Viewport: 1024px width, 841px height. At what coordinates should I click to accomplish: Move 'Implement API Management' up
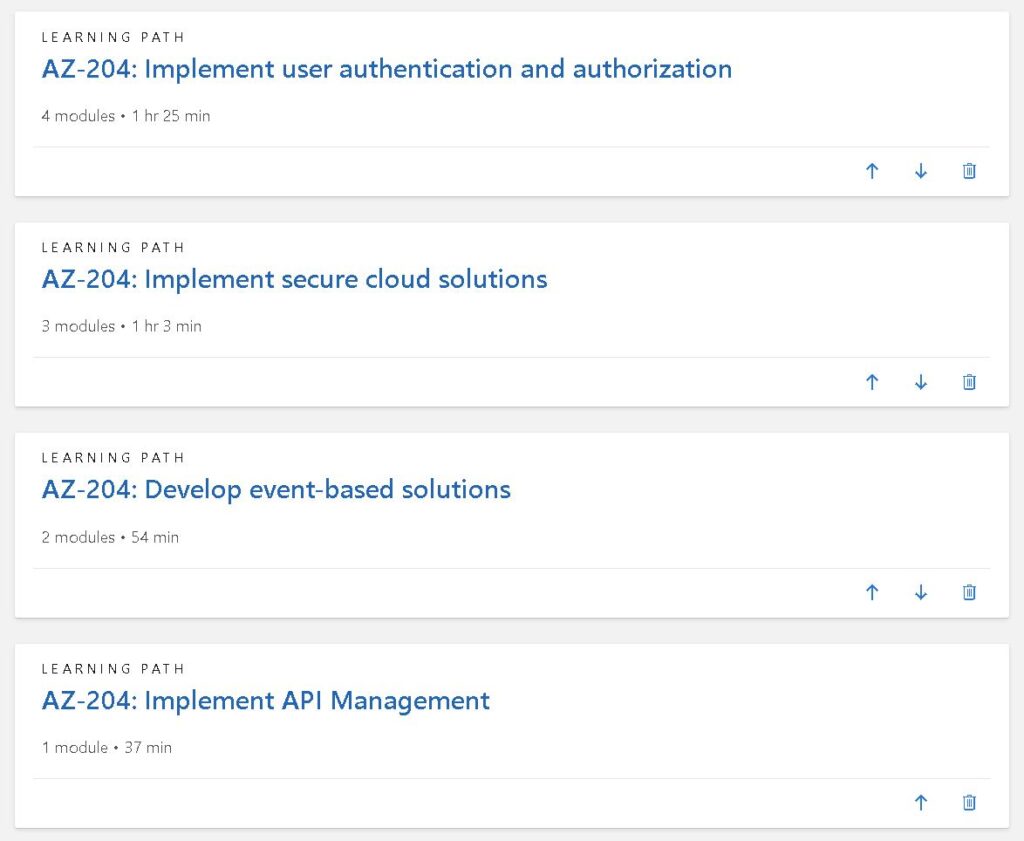tap(921, 802)
